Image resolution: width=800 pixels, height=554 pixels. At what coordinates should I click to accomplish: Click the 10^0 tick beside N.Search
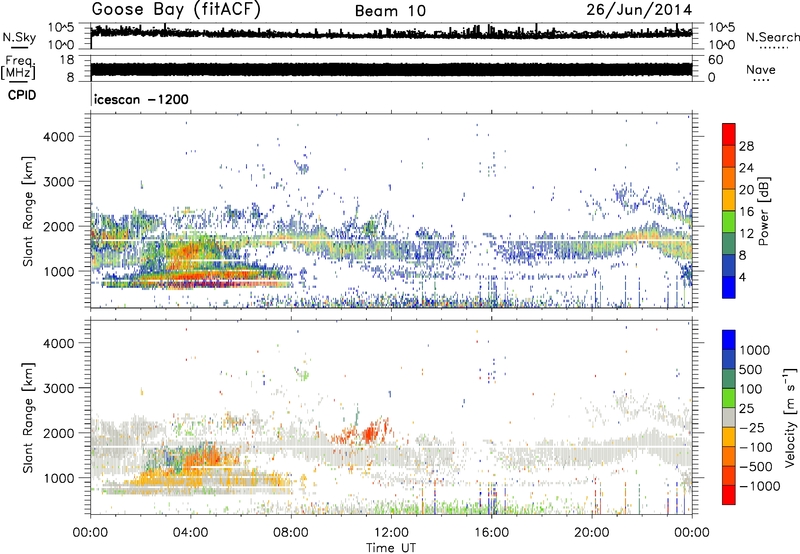(x=721, y=45)
